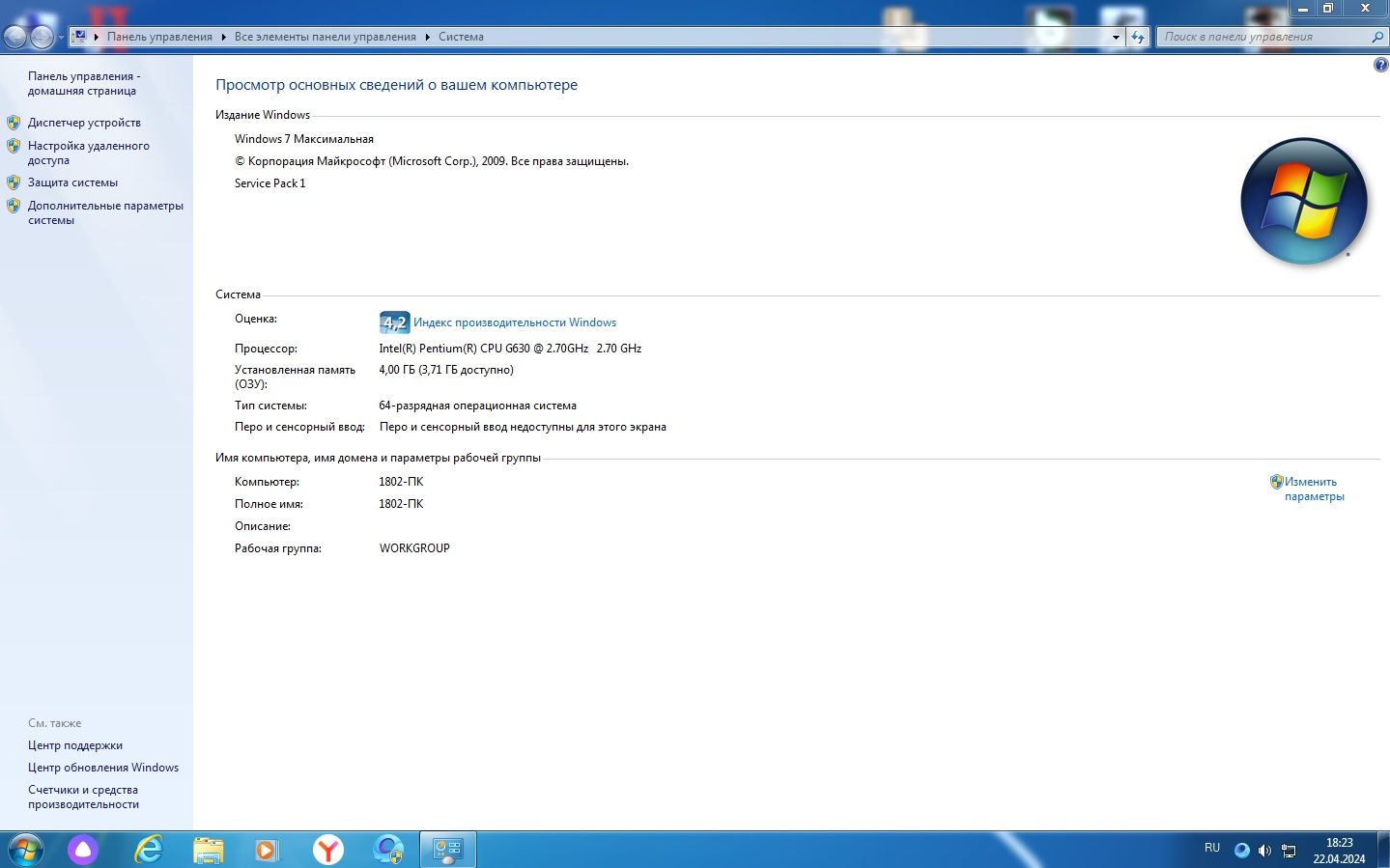Click the Поиск в панели управления field
The width and height of the screenshot is (1390, 868).
(x=1262, y=37)
